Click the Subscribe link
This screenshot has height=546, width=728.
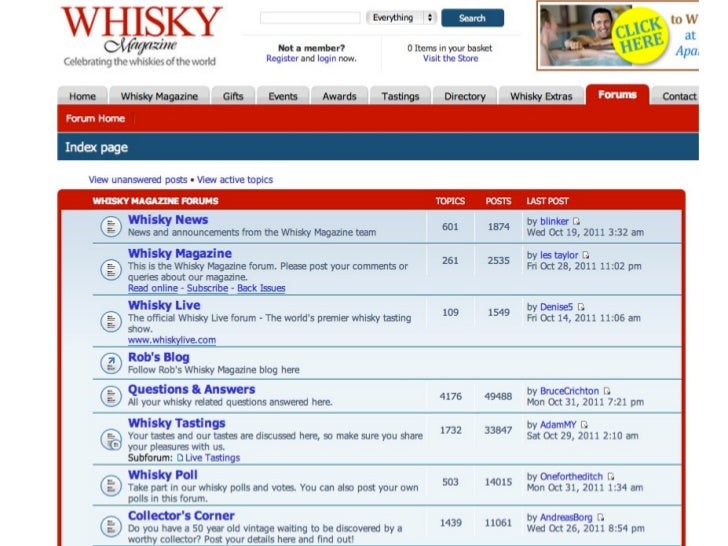(x=208, y=288)
